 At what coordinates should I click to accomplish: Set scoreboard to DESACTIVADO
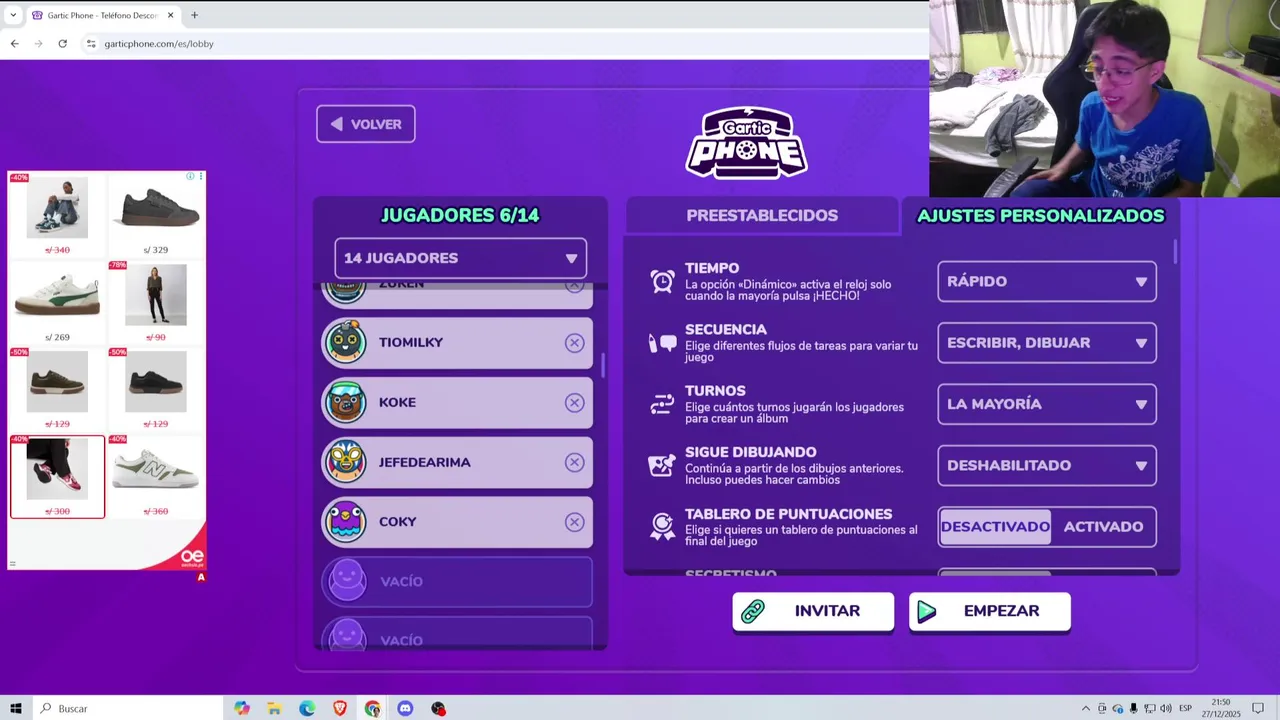pos(995,527)
